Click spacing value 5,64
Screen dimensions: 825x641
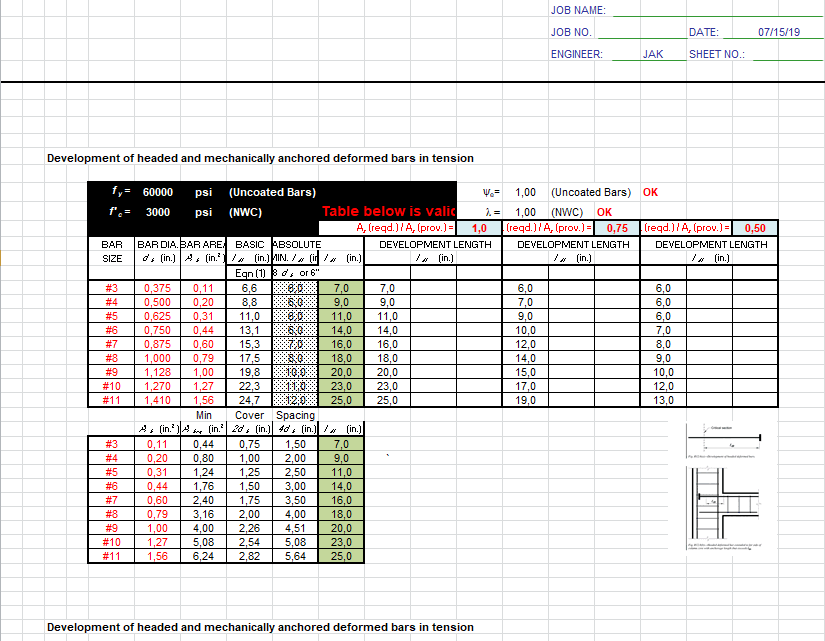click(x=295, y=556)
